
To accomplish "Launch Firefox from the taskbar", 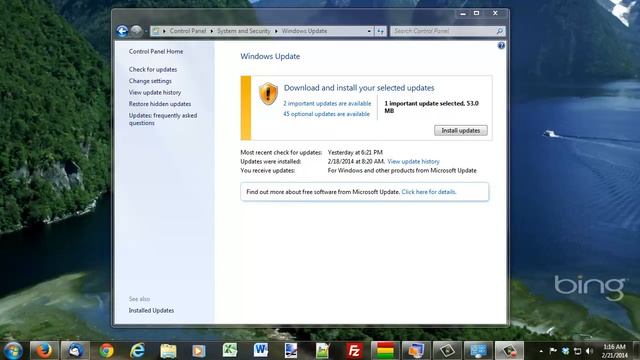I will [x=44, y=351].
